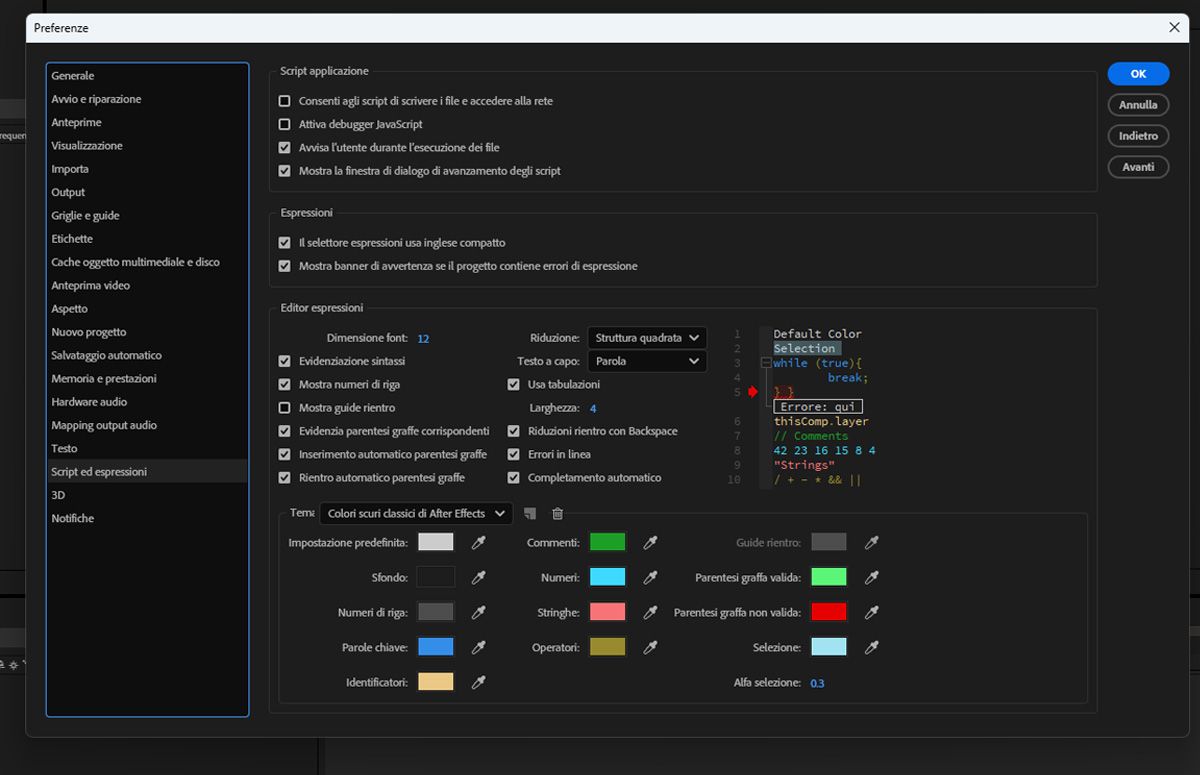This screenshot has width=1200, height=775.
Task: Click the red error arrow in preview
Action: pyautogui.click(x=753, y=392)
